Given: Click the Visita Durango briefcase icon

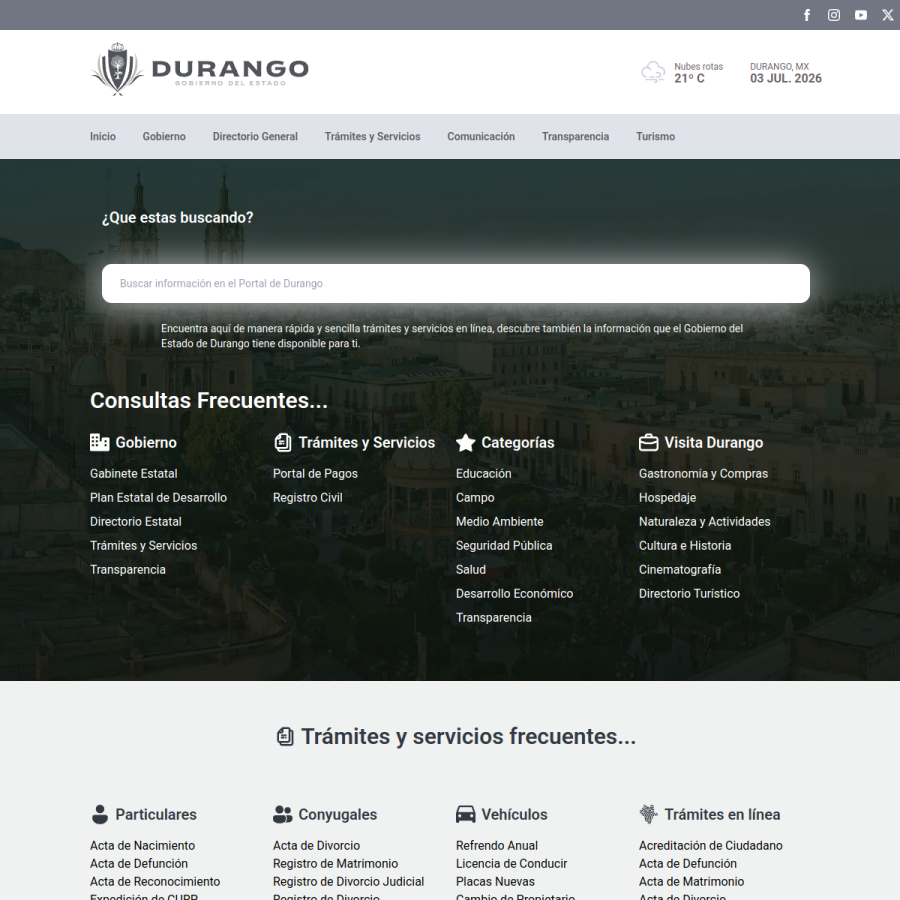Looking at the screenshot, I should [x=649, y=443].
